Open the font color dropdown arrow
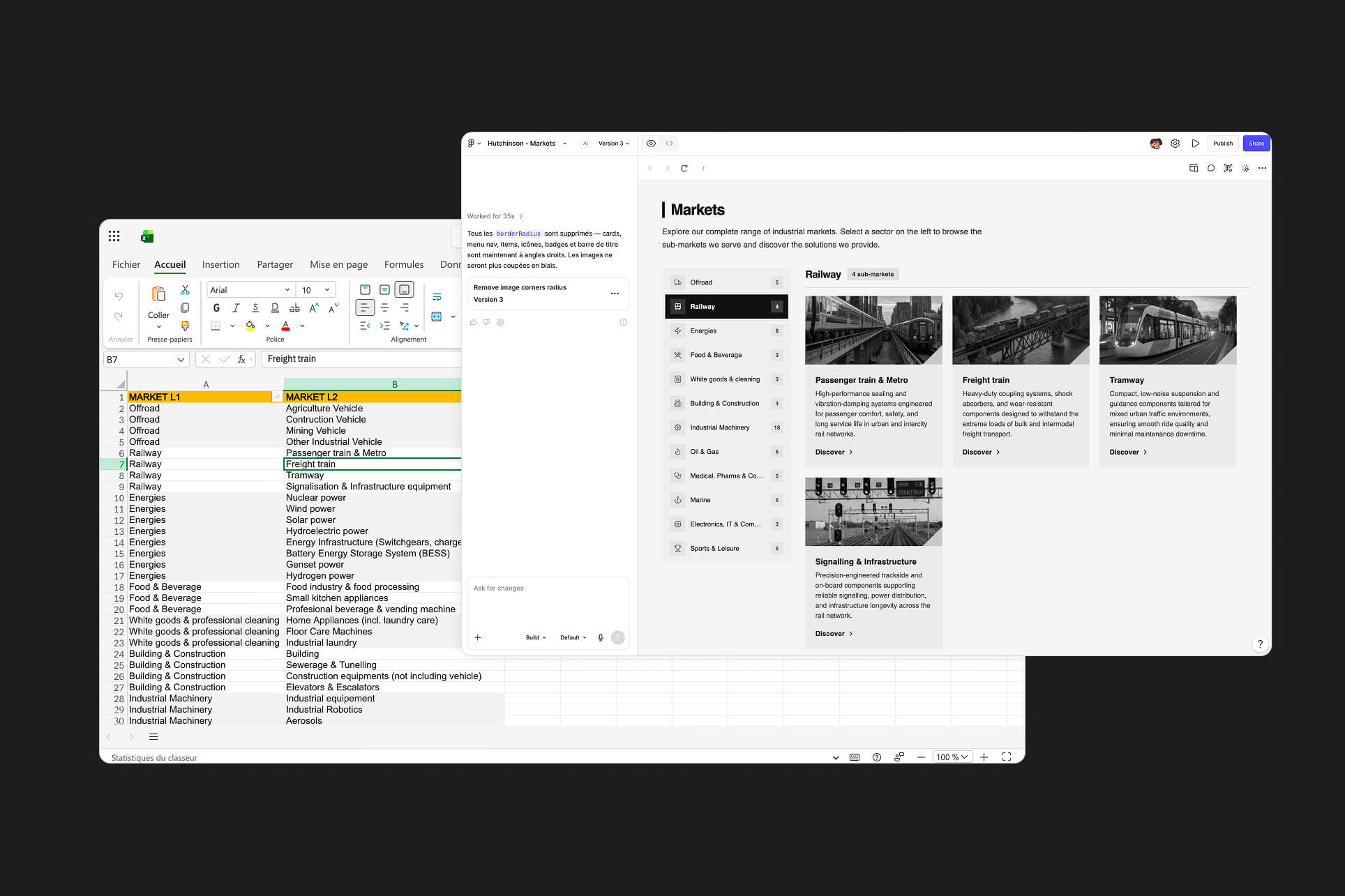 click(302, 326)
